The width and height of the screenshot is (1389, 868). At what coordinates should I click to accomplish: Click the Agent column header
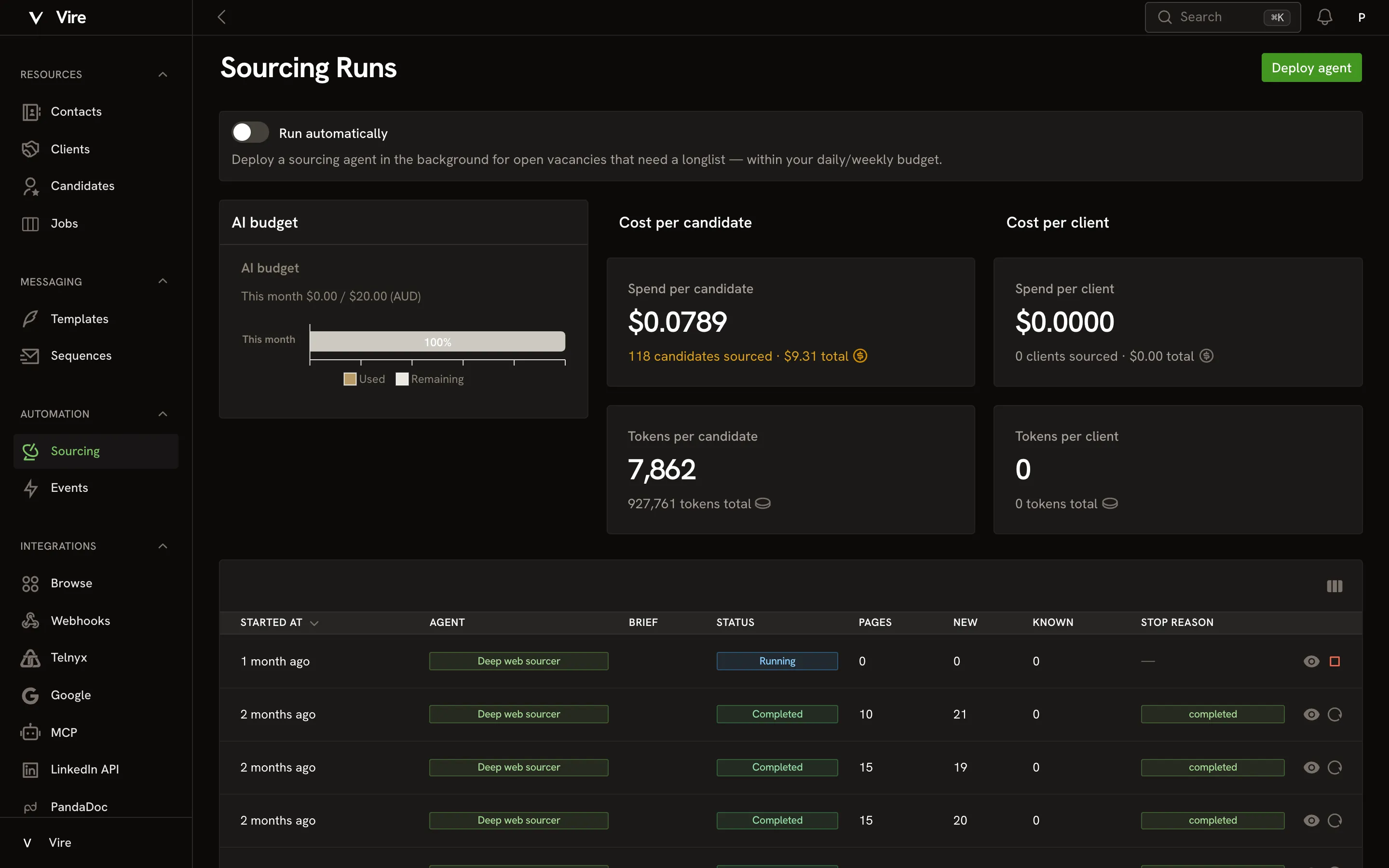[447, 622]
